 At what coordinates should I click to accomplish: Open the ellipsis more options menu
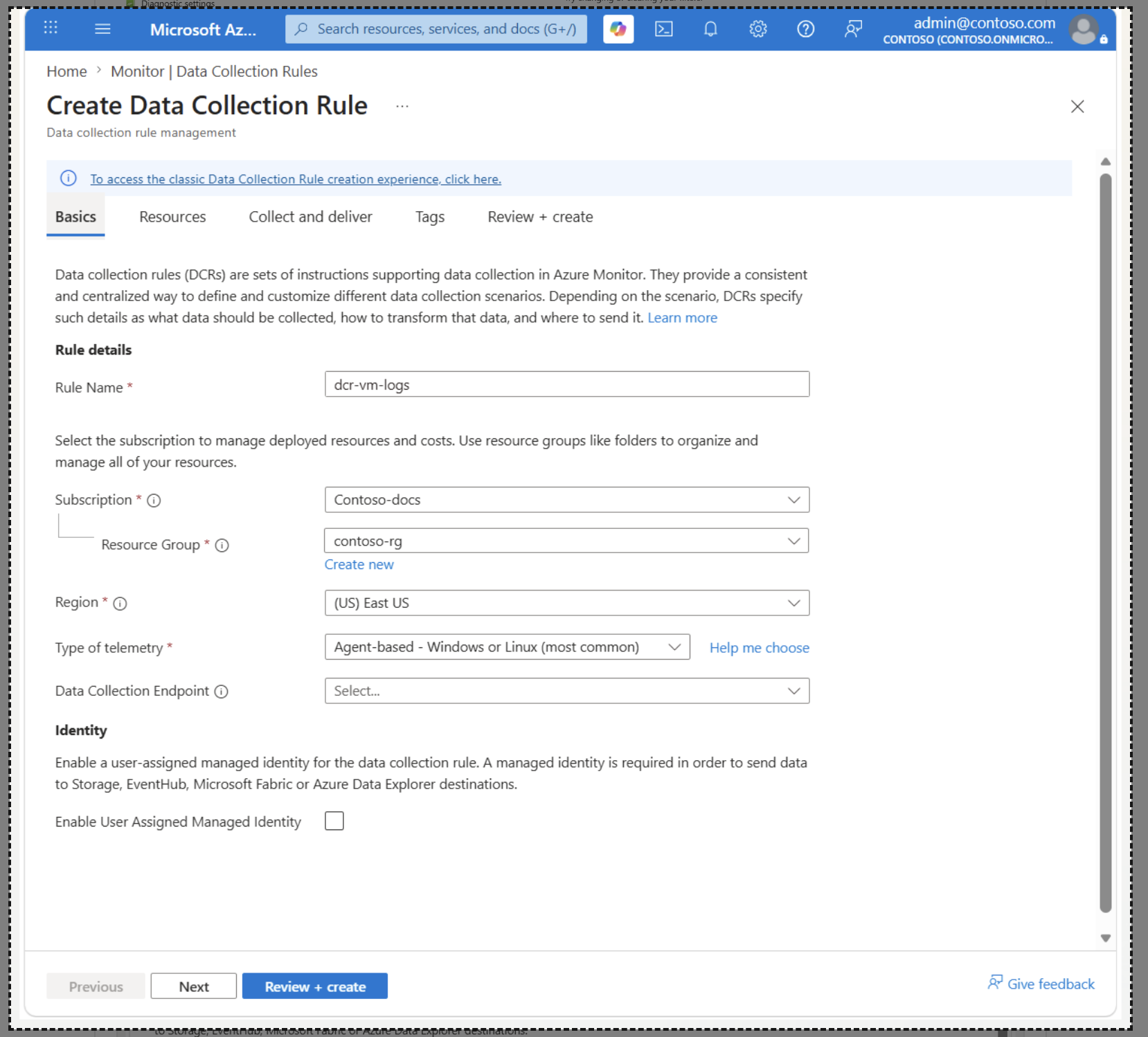[x=402, y=107]
